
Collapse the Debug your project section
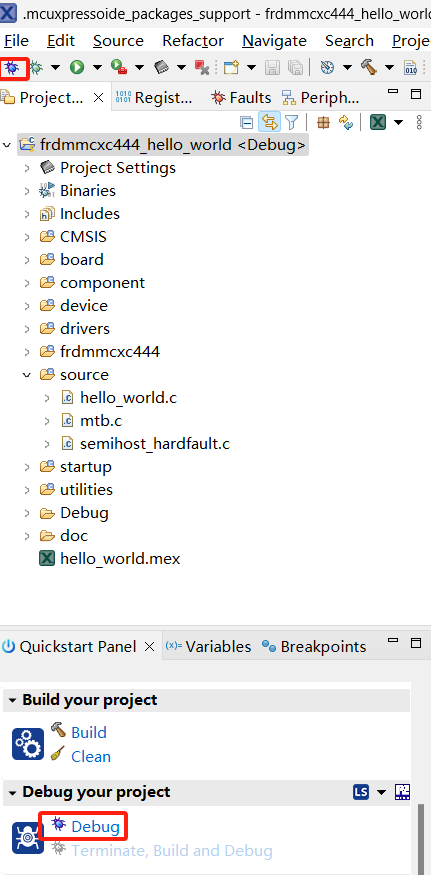[12, 792]
